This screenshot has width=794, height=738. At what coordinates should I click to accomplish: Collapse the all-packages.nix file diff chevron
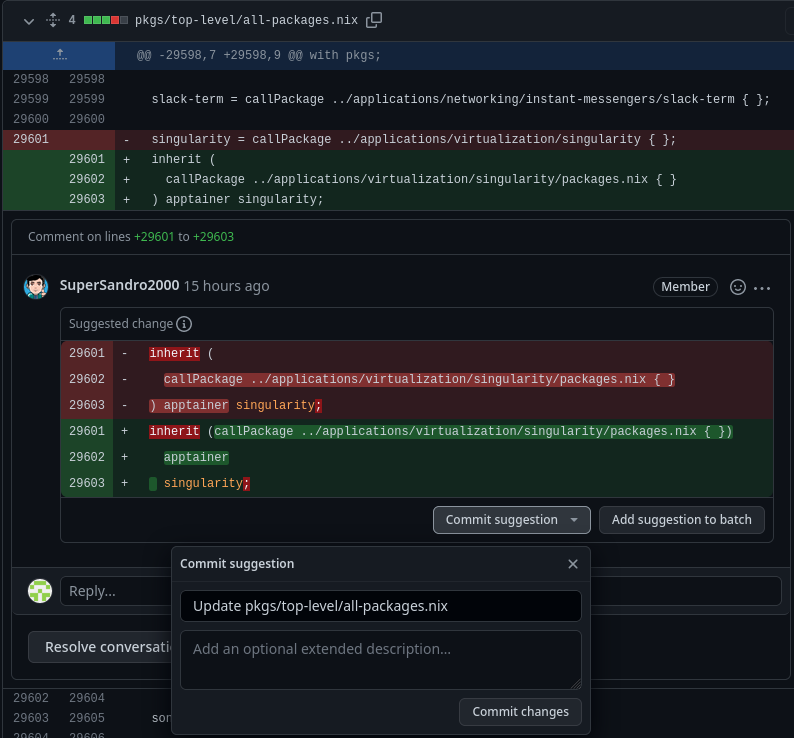pyautogui.click(x=29, y=21)
